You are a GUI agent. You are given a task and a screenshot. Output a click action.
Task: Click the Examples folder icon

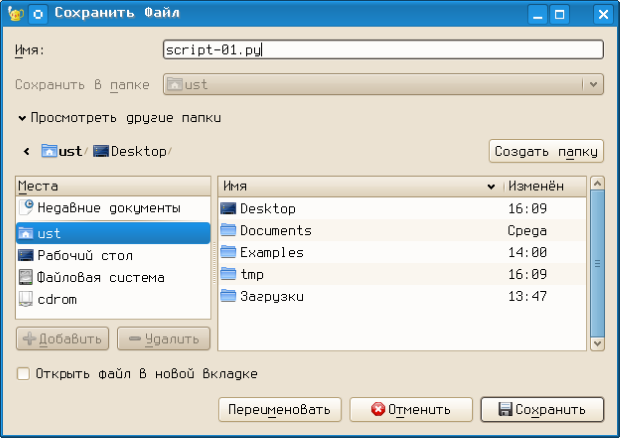[x=228, y=251]
